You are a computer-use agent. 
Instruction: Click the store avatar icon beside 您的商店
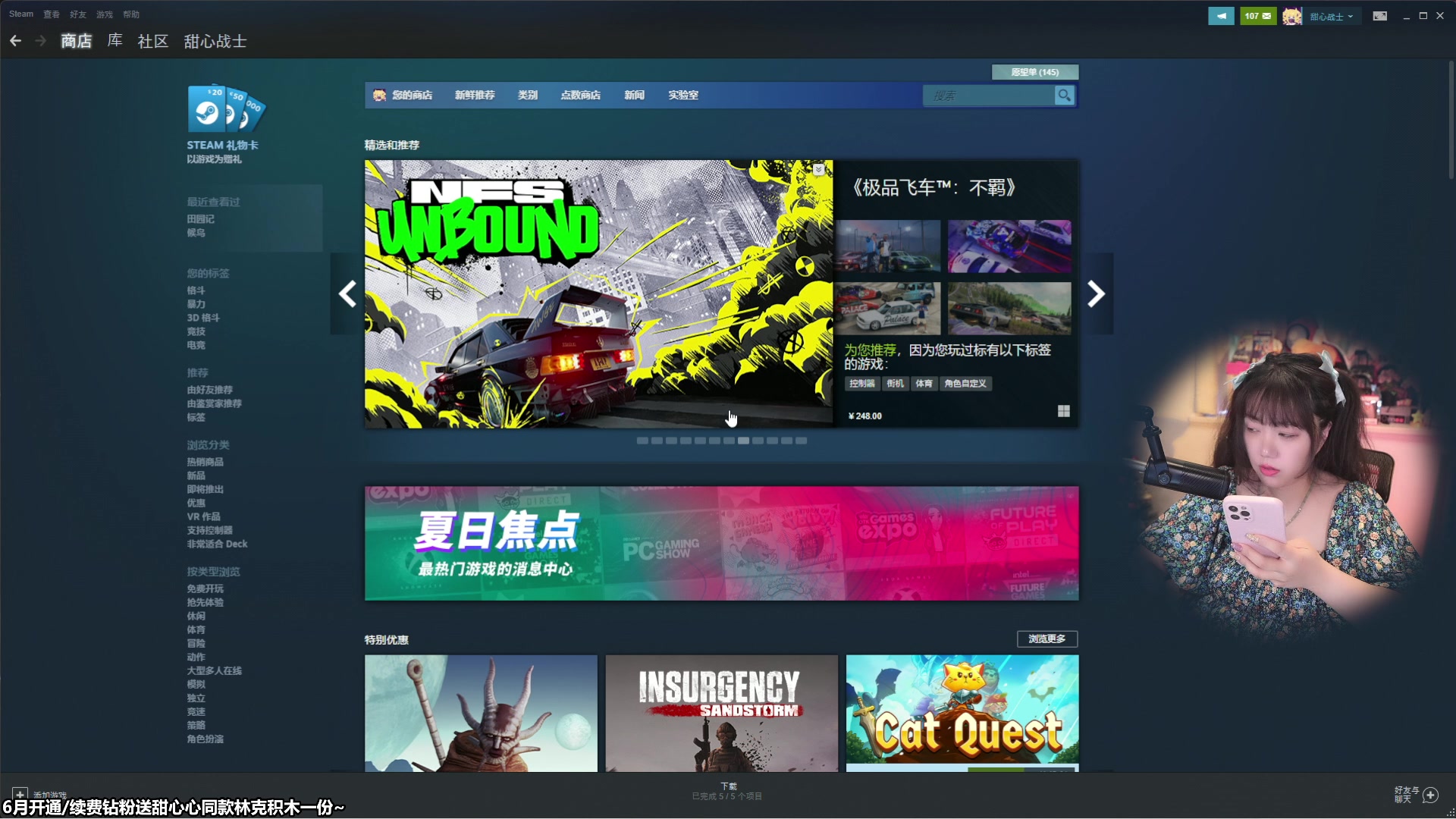(x=379, y=96)
